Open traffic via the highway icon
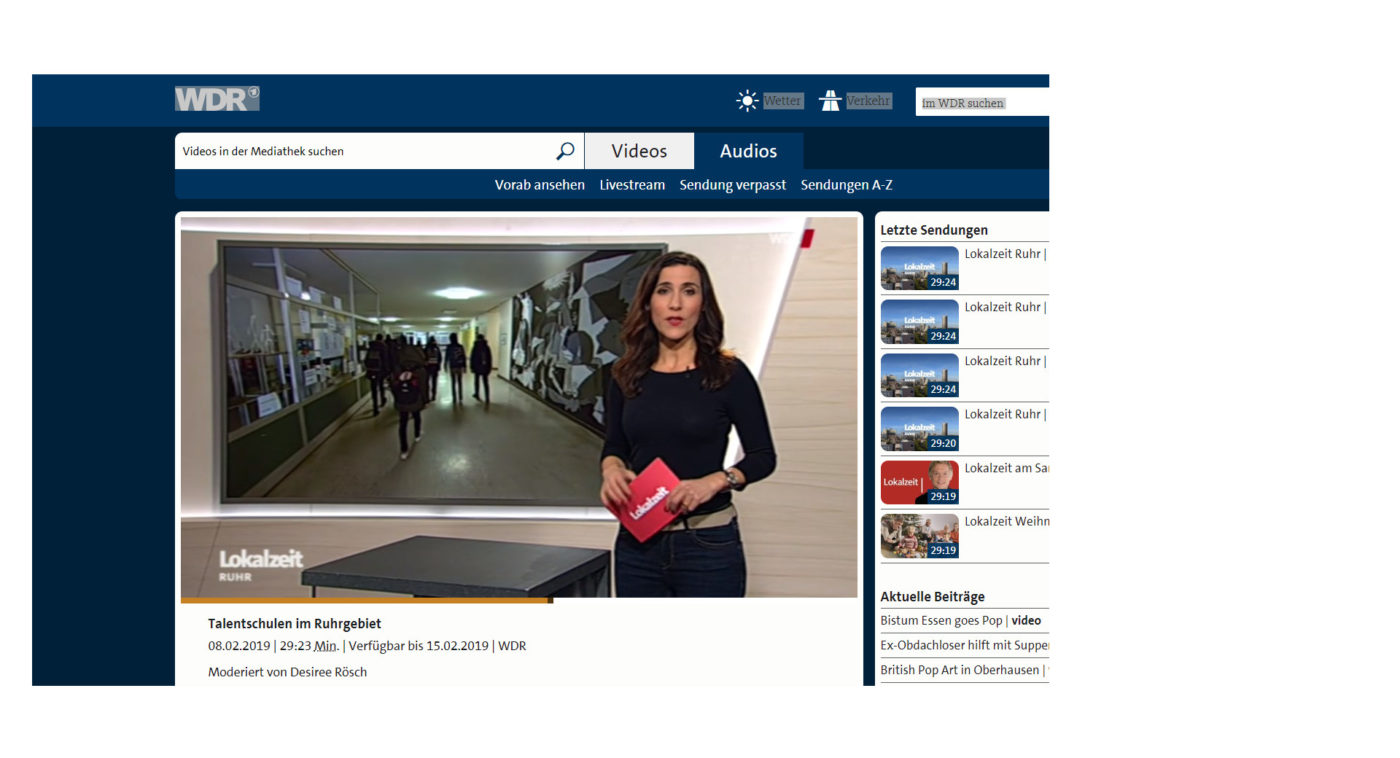The height and width of the screenshot is (758, 1400). [x=830, y=101]
